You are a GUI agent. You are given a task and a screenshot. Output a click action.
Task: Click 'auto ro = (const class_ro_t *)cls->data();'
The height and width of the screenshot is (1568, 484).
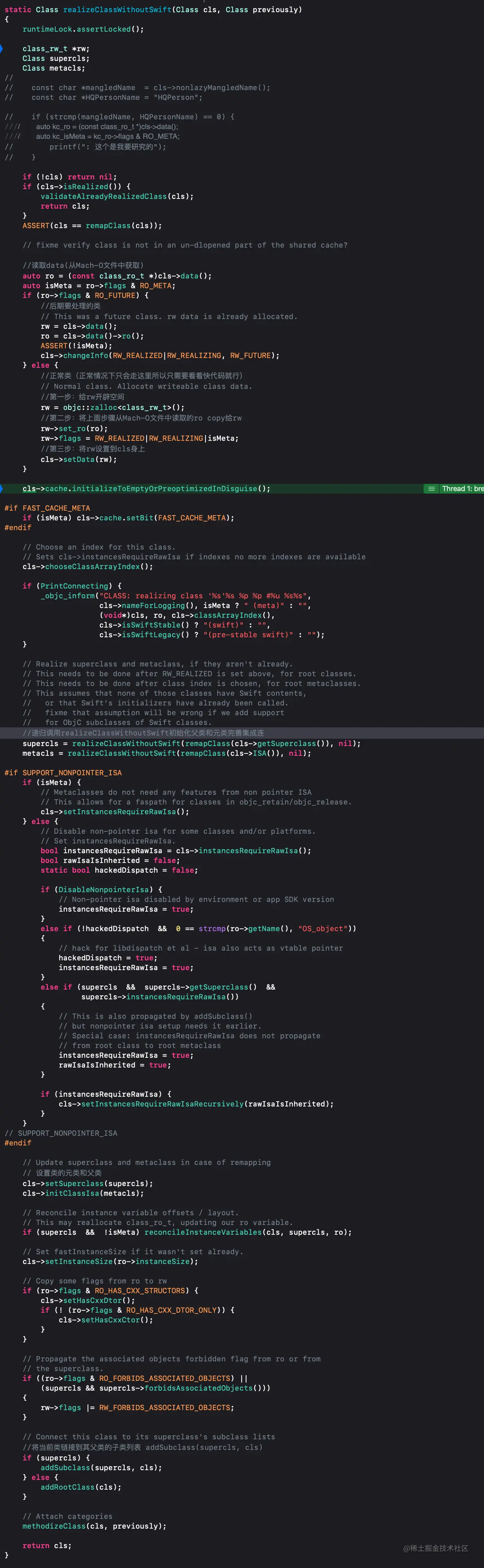coord(117,276)
